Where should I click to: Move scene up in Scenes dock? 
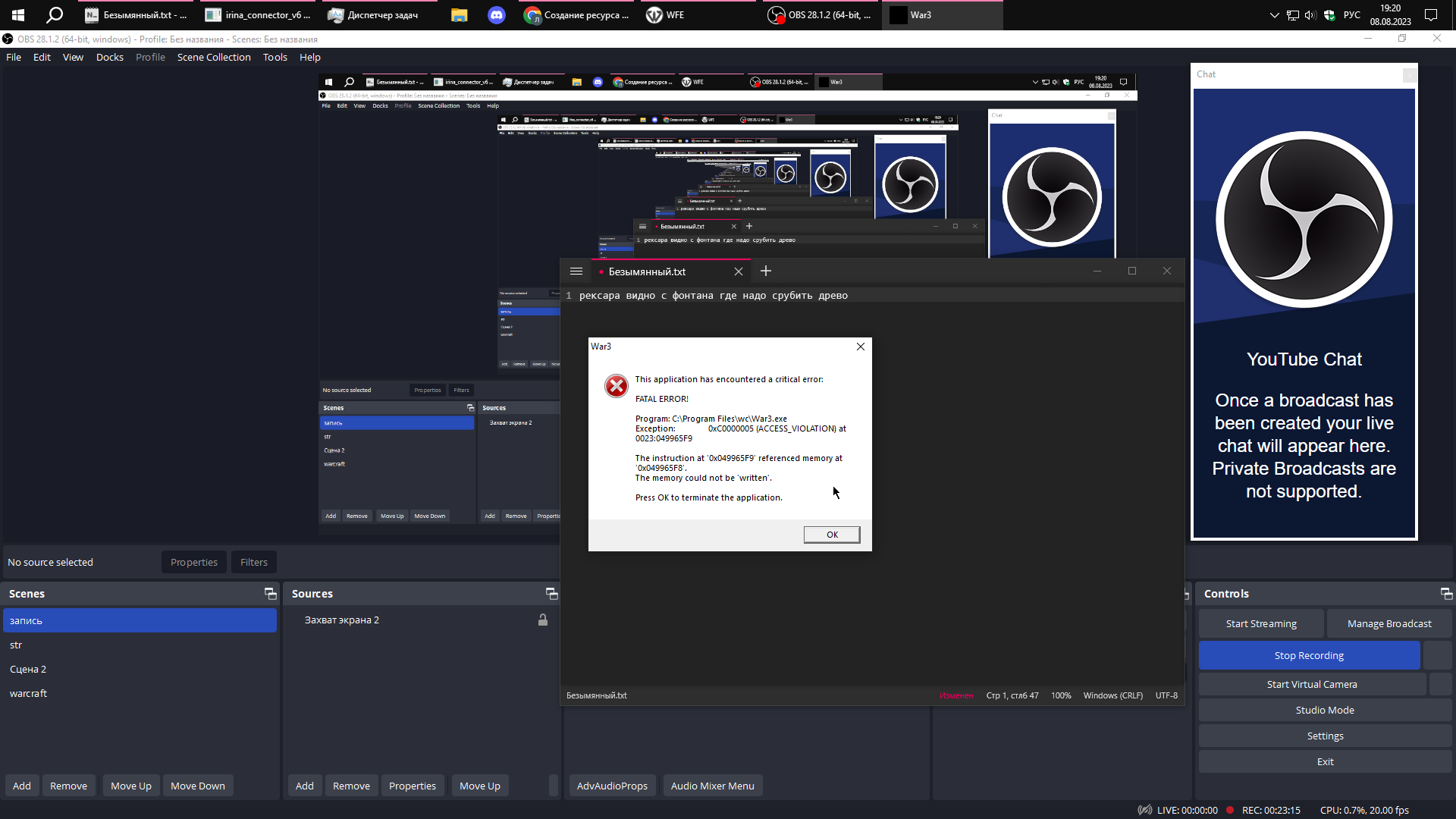click(x=131, y=786)
